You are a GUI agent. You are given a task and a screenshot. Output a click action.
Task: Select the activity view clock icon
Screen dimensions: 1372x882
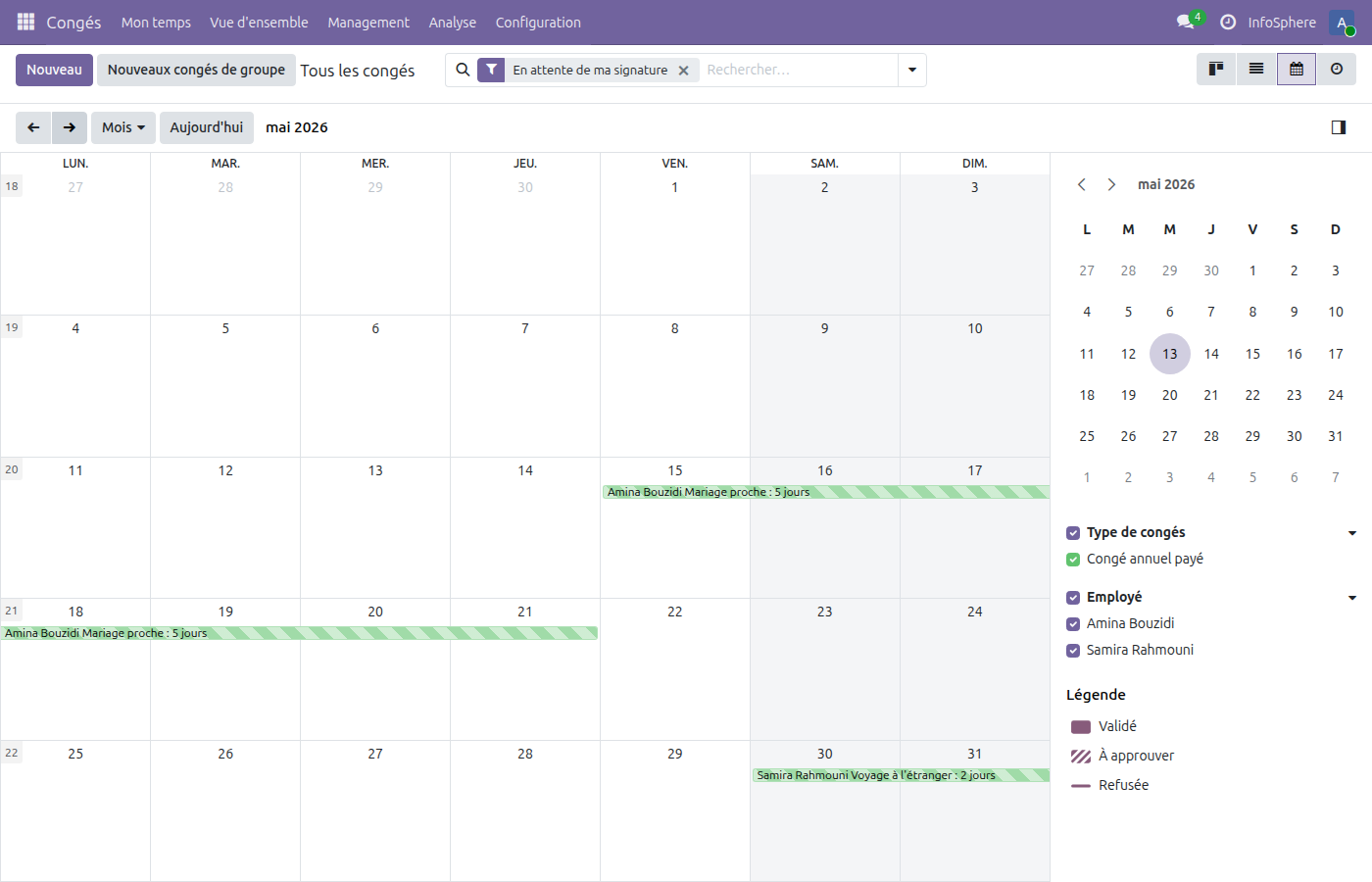[1336, 70]
